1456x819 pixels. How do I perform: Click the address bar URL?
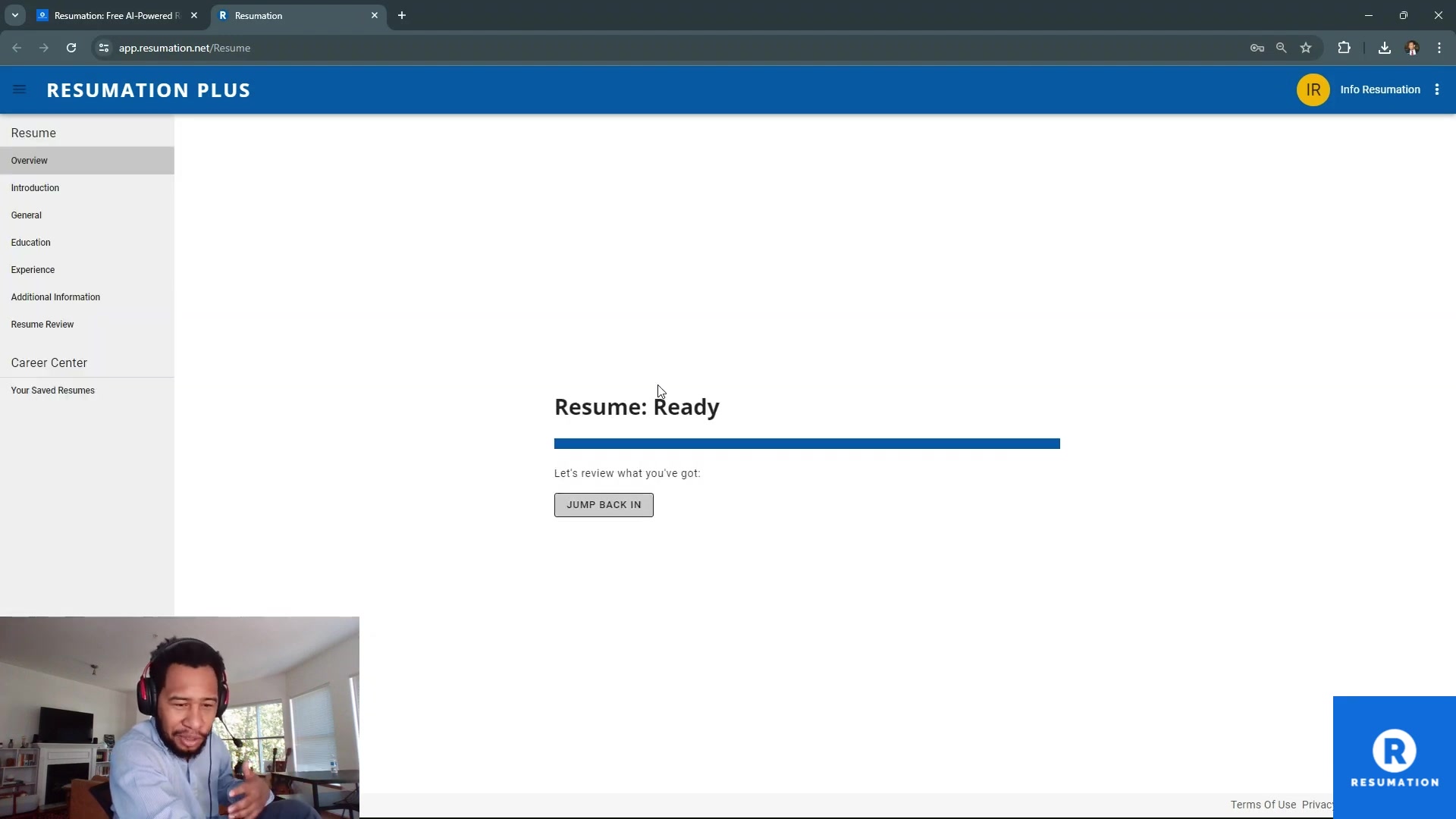pyautogui.click(x=184, y=48)
